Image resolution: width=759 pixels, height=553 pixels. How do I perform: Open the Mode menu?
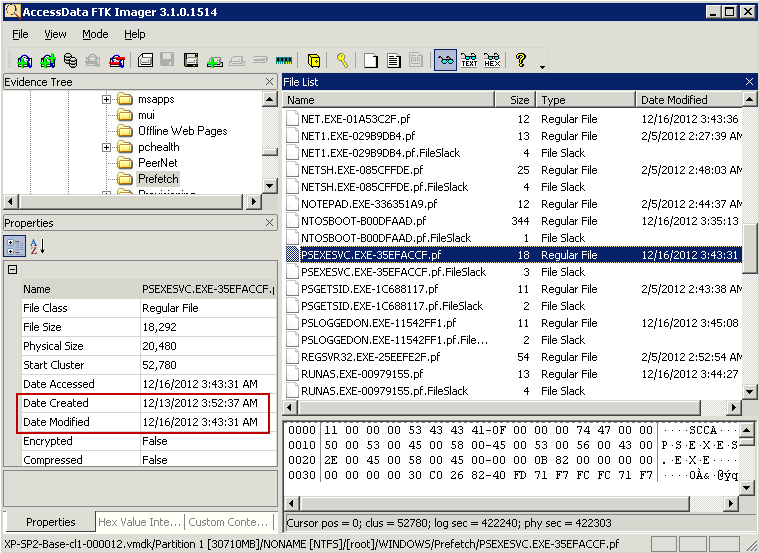pos(95,34)
